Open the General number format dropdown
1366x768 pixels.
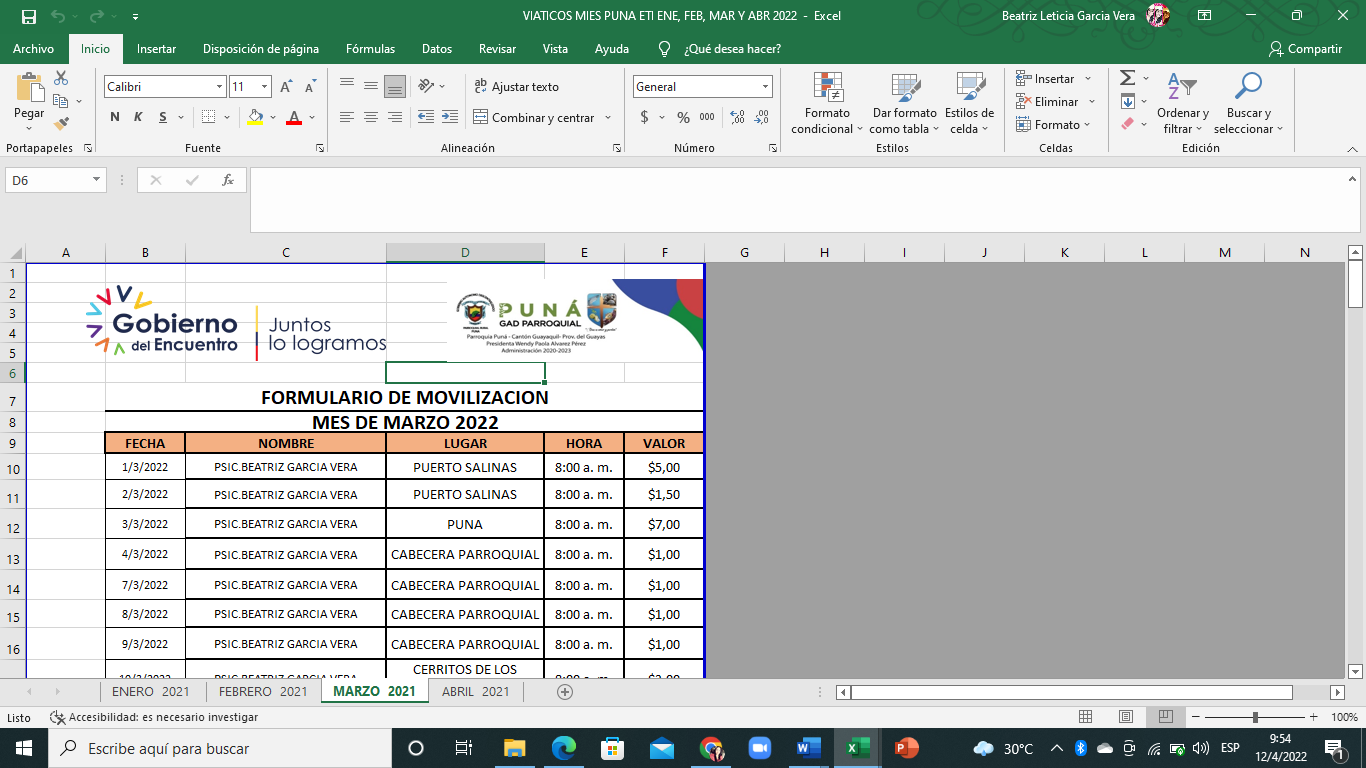765,87
